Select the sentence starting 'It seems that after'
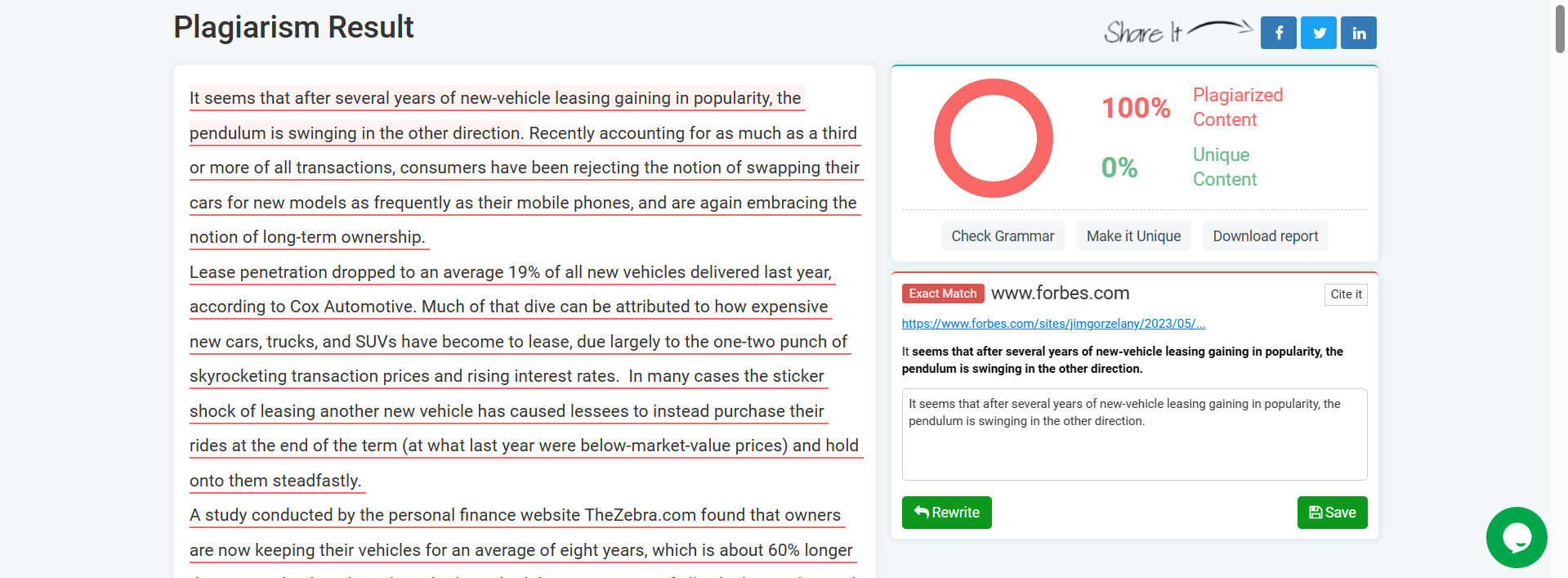 pyautogui.click(x=495, y=115)
